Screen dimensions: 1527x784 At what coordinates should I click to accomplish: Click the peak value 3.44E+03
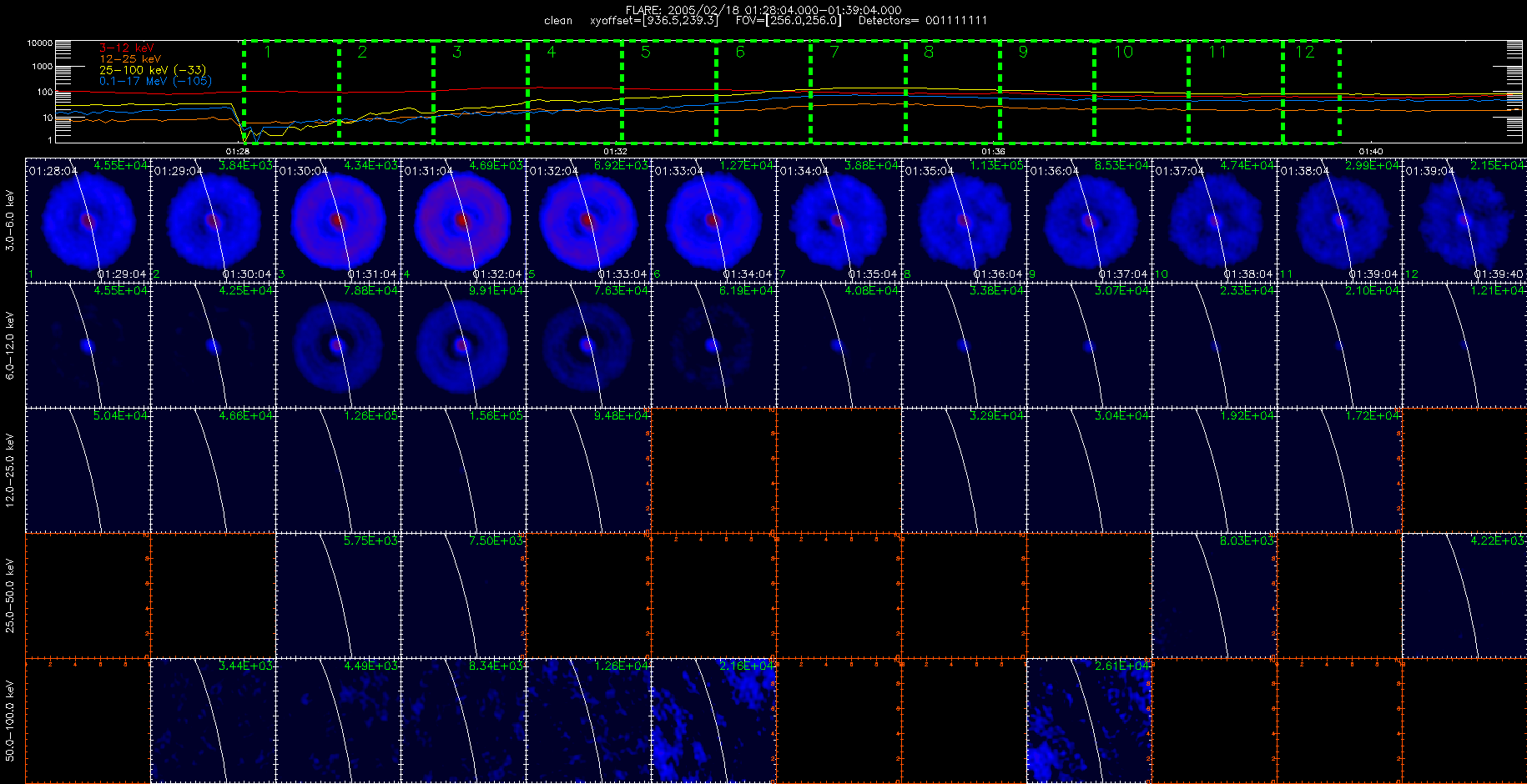246,666
